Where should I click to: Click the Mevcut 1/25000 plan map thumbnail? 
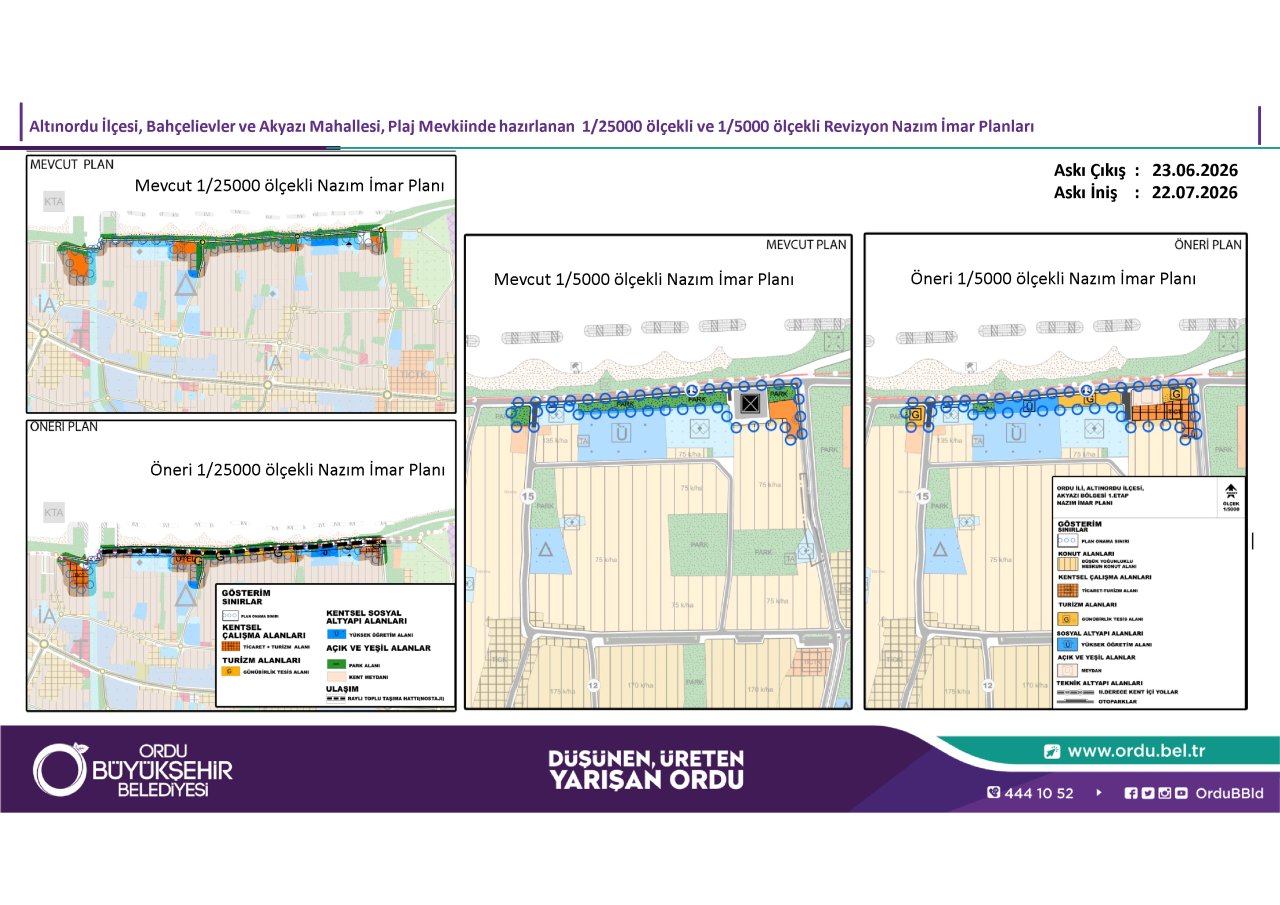point(241,284)
